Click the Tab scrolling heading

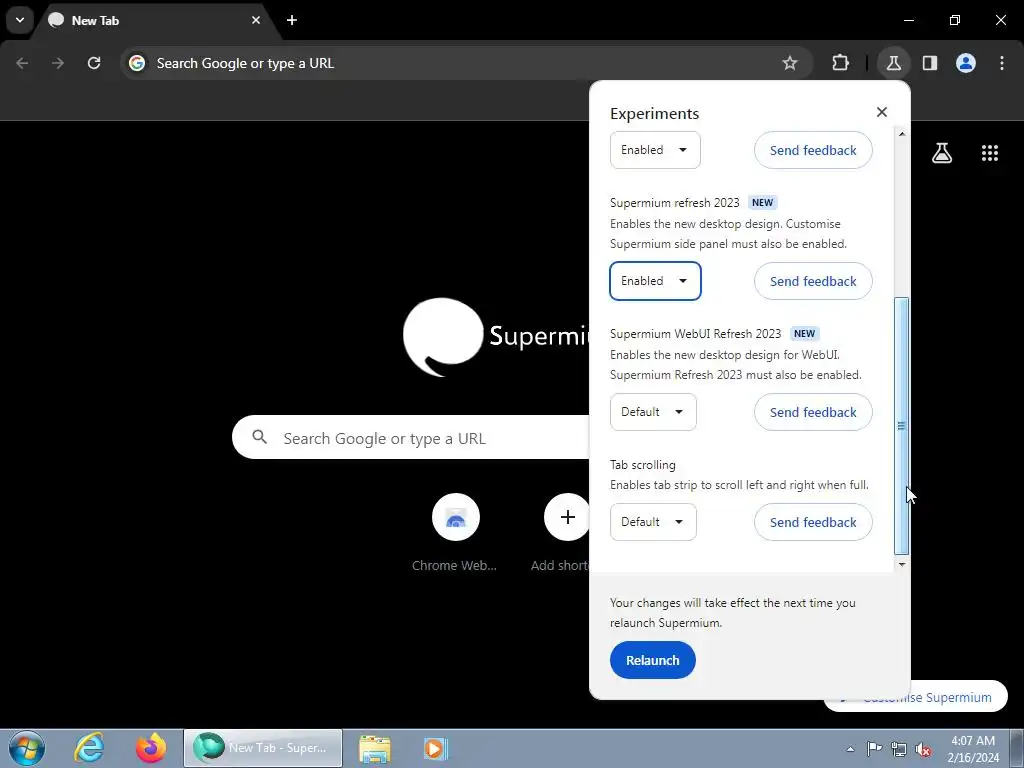pyautogui.click(x=643, y=465)
